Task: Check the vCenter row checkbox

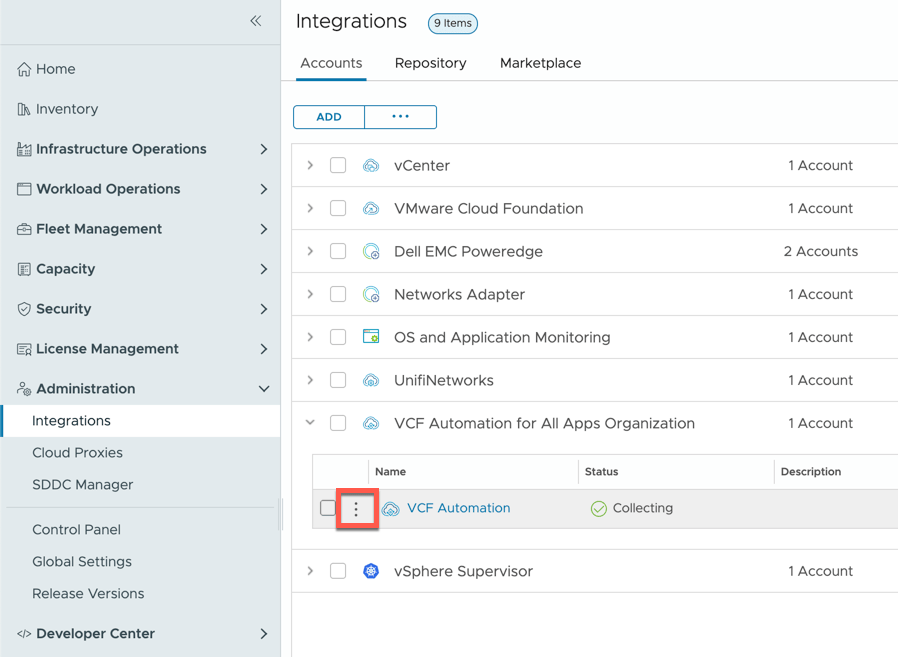Action: (x=338, y=166)
